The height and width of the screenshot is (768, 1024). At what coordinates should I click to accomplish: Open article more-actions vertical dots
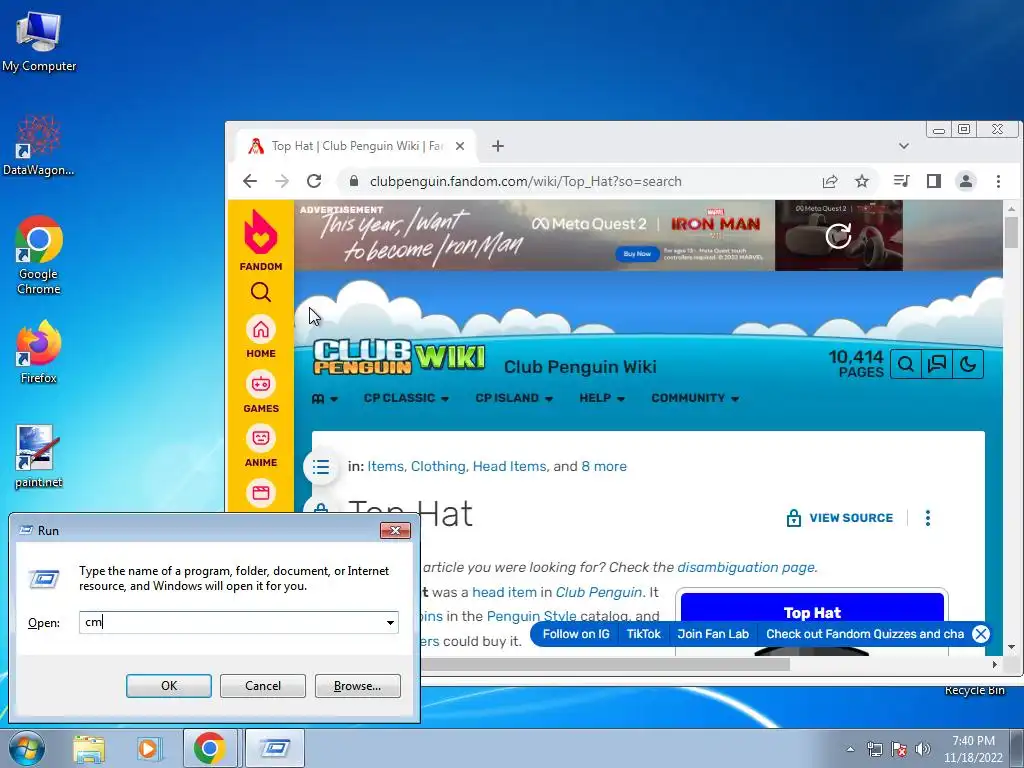[x=927, y=518]
